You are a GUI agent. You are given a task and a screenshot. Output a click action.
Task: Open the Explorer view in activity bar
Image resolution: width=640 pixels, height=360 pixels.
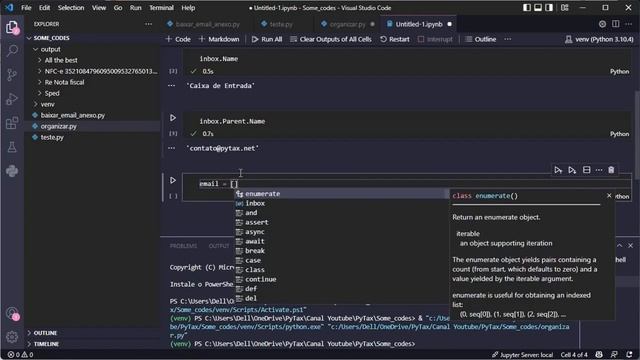12,28
